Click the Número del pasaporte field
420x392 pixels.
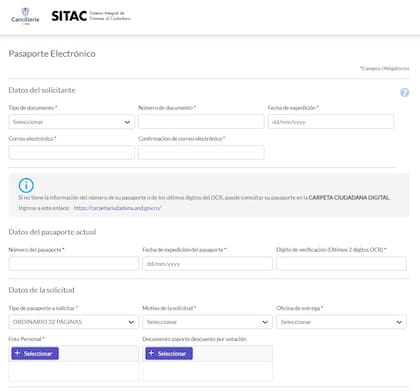click(74, 263)
